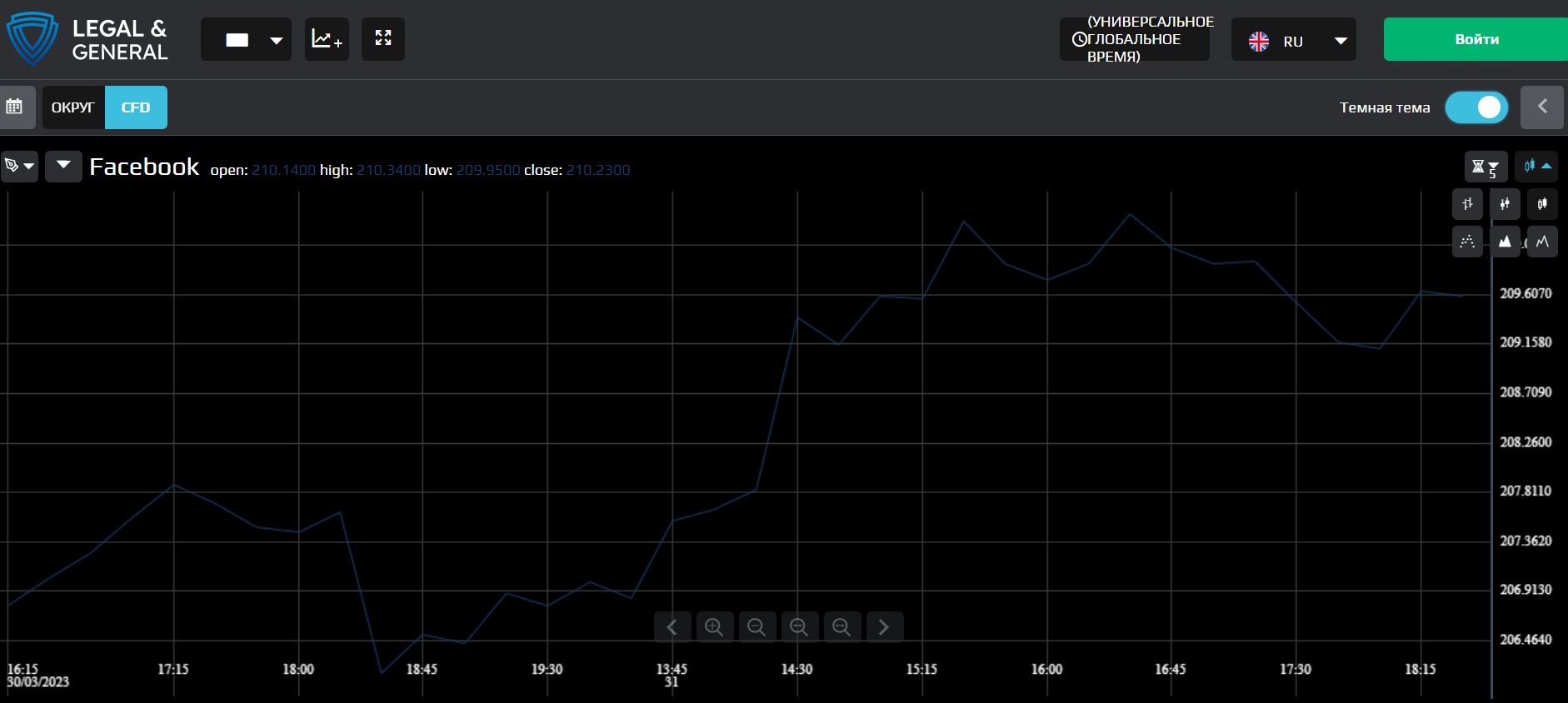
Task: Select the filled candlestick chart type
Action: click(x=1505, y=204)
